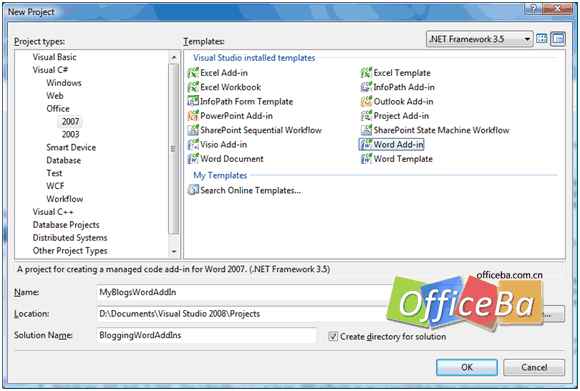Choose SharePoint State Machine Workflow icon

tap(366, 130)
